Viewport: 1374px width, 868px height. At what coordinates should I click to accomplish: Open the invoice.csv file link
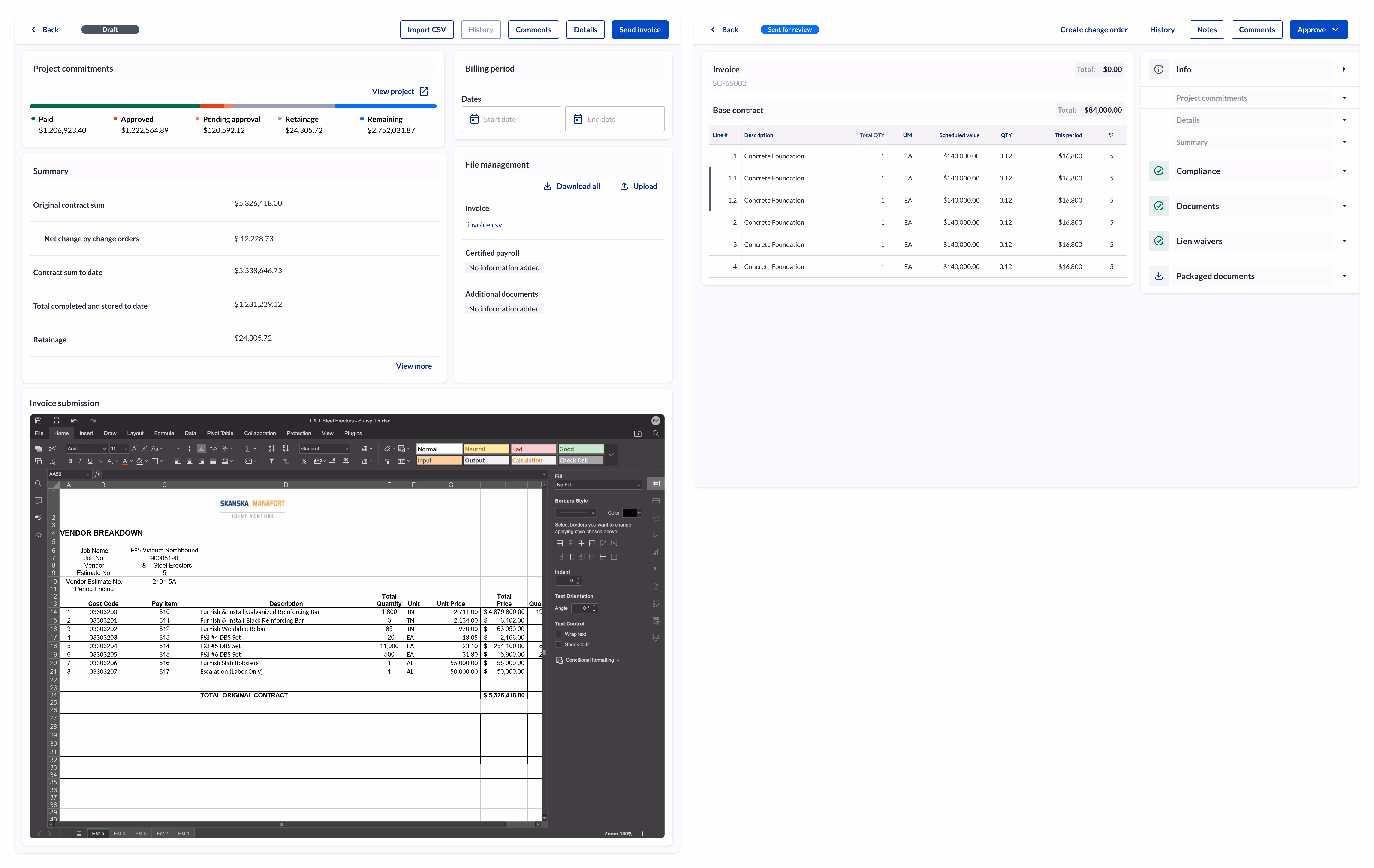click(x=485, y=225)
